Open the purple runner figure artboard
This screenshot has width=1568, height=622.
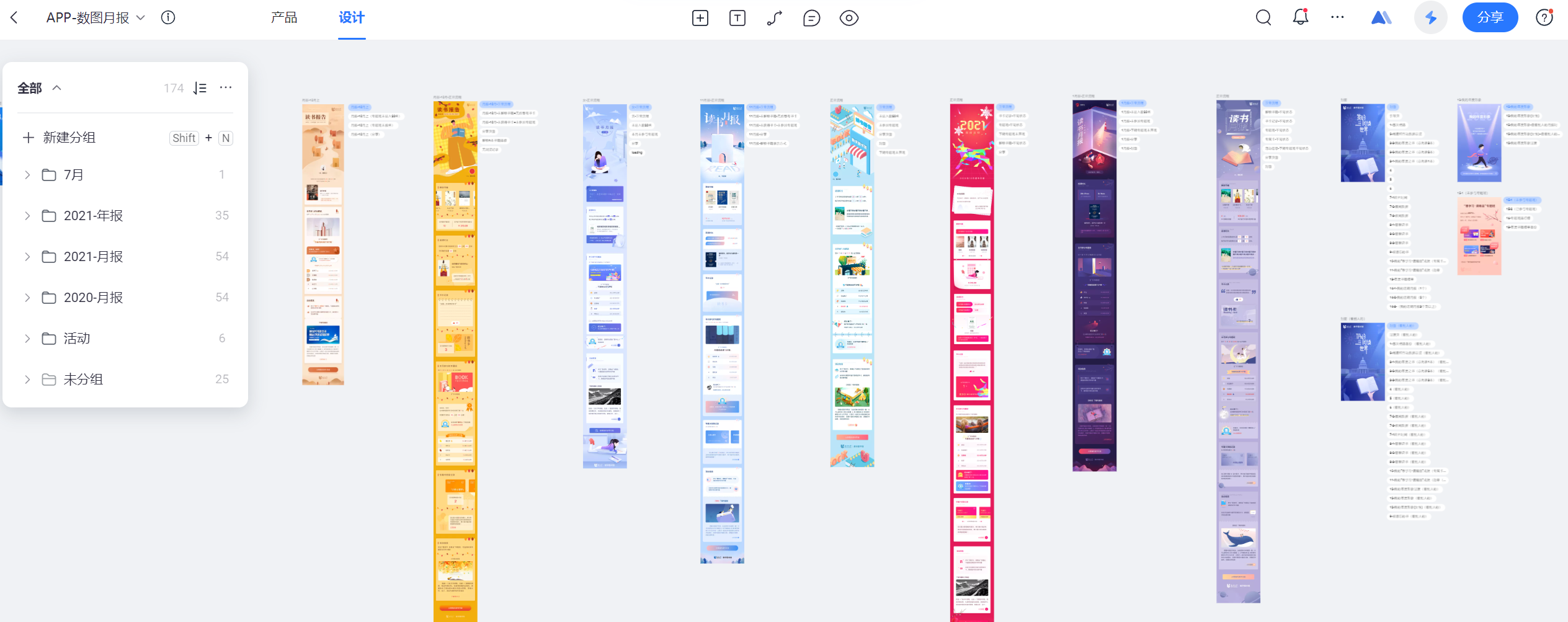(1479, 143)
